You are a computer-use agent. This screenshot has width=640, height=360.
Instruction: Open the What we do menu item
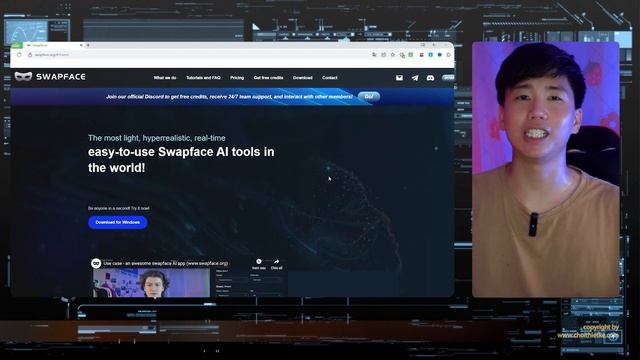click(x=165, y=78)
